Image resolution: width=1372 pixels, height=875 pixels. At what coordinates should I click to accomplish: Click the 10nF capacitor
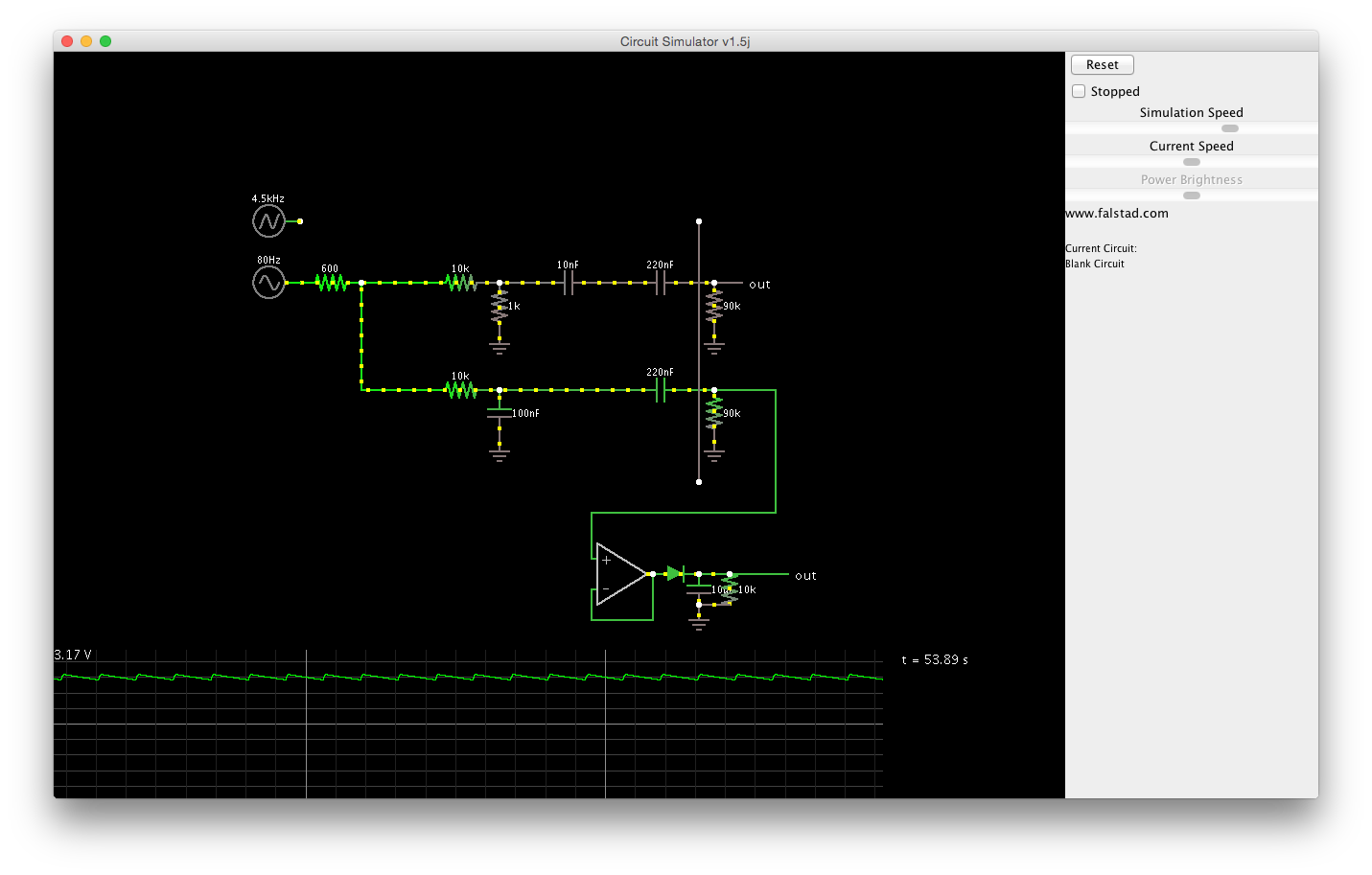pos(568,283)
